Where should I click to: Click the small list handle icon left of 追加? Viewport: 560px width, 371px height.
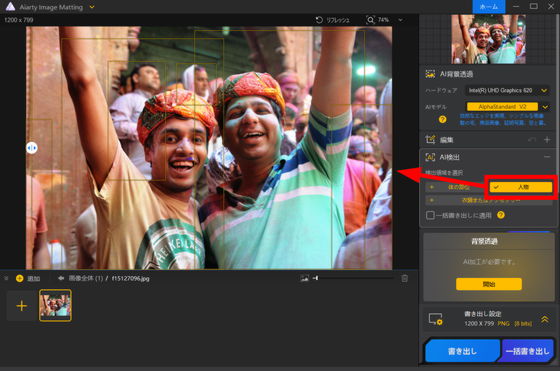point(6,278)
